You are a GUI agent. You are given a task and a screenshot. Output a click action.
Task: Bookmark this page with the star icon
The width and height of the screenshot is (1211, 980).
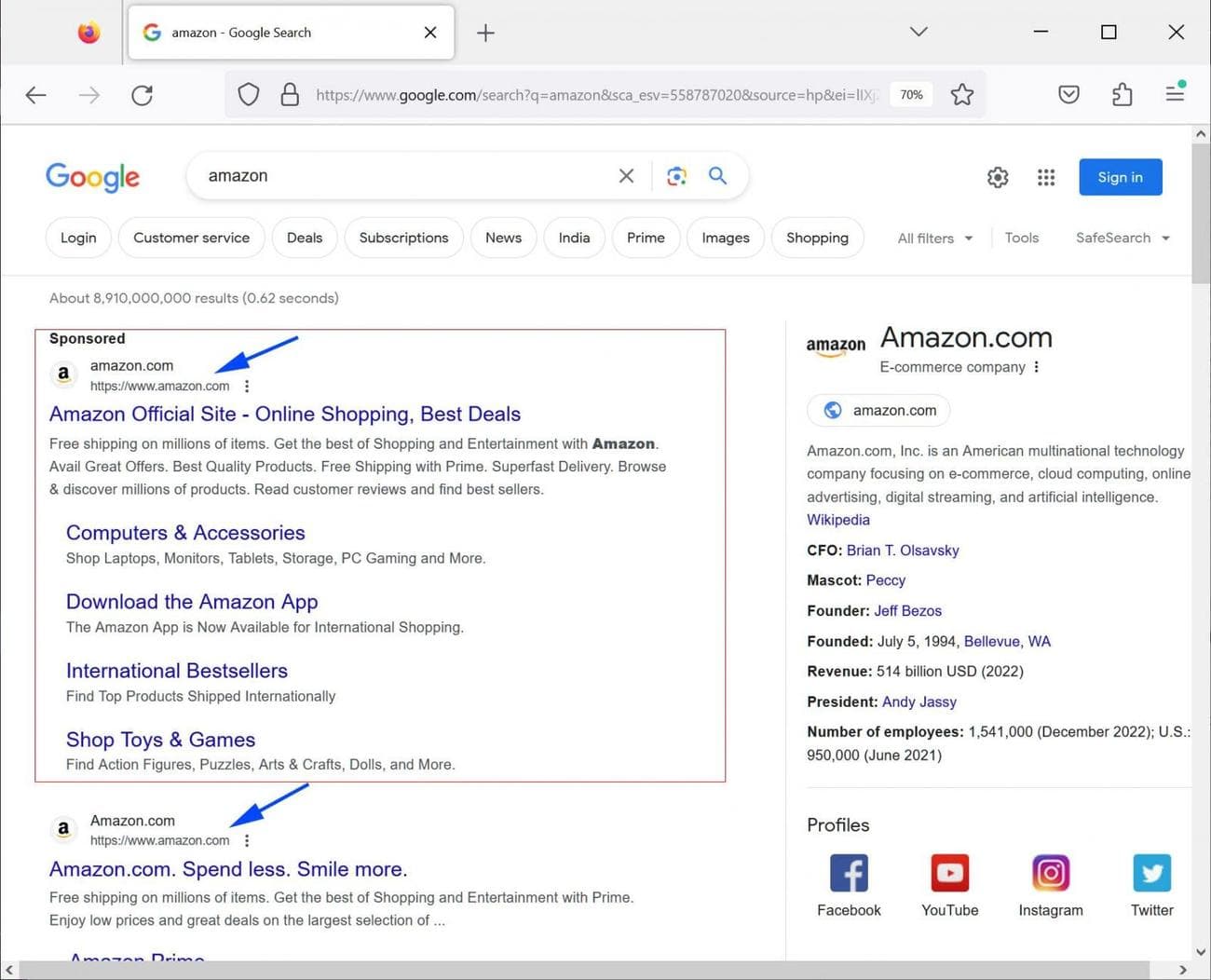(x=962, y=94)
